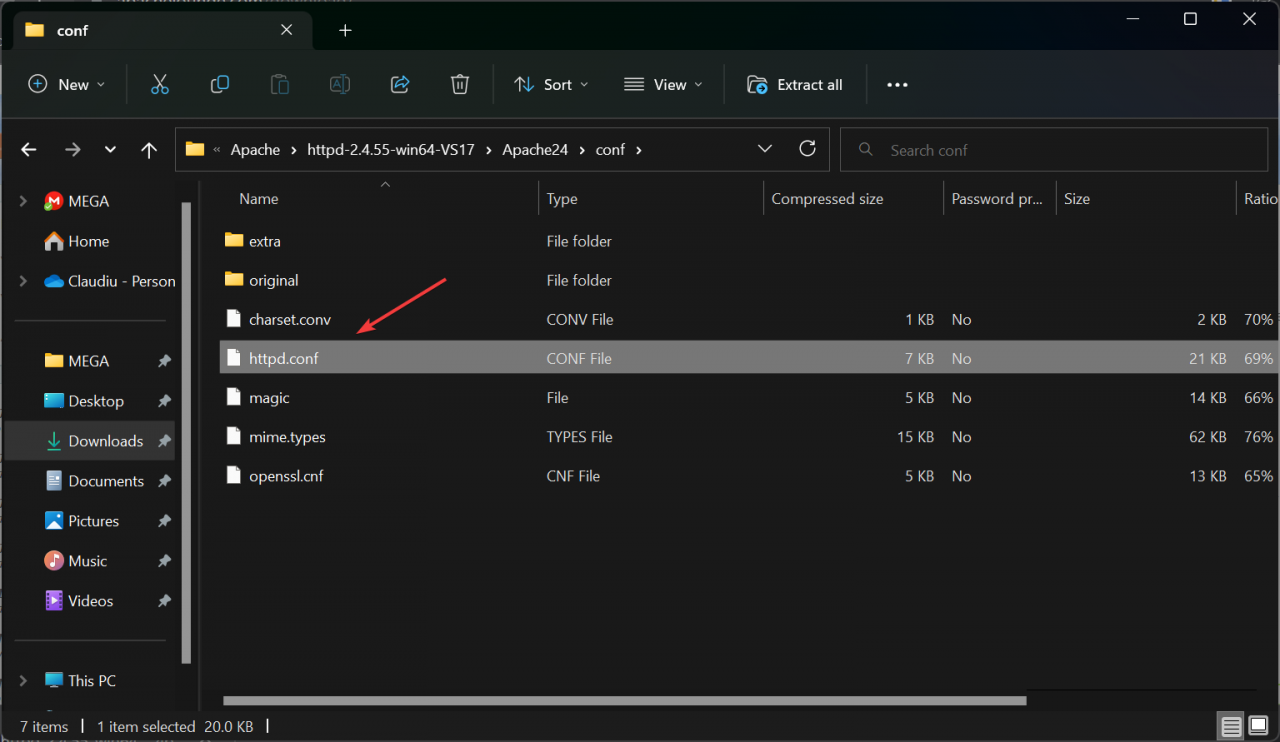Cut the selected httpd.conf file
Image resolution: width=1280 pixels, height=742 pixels.
pyautogui.click(x=160, y=84)
